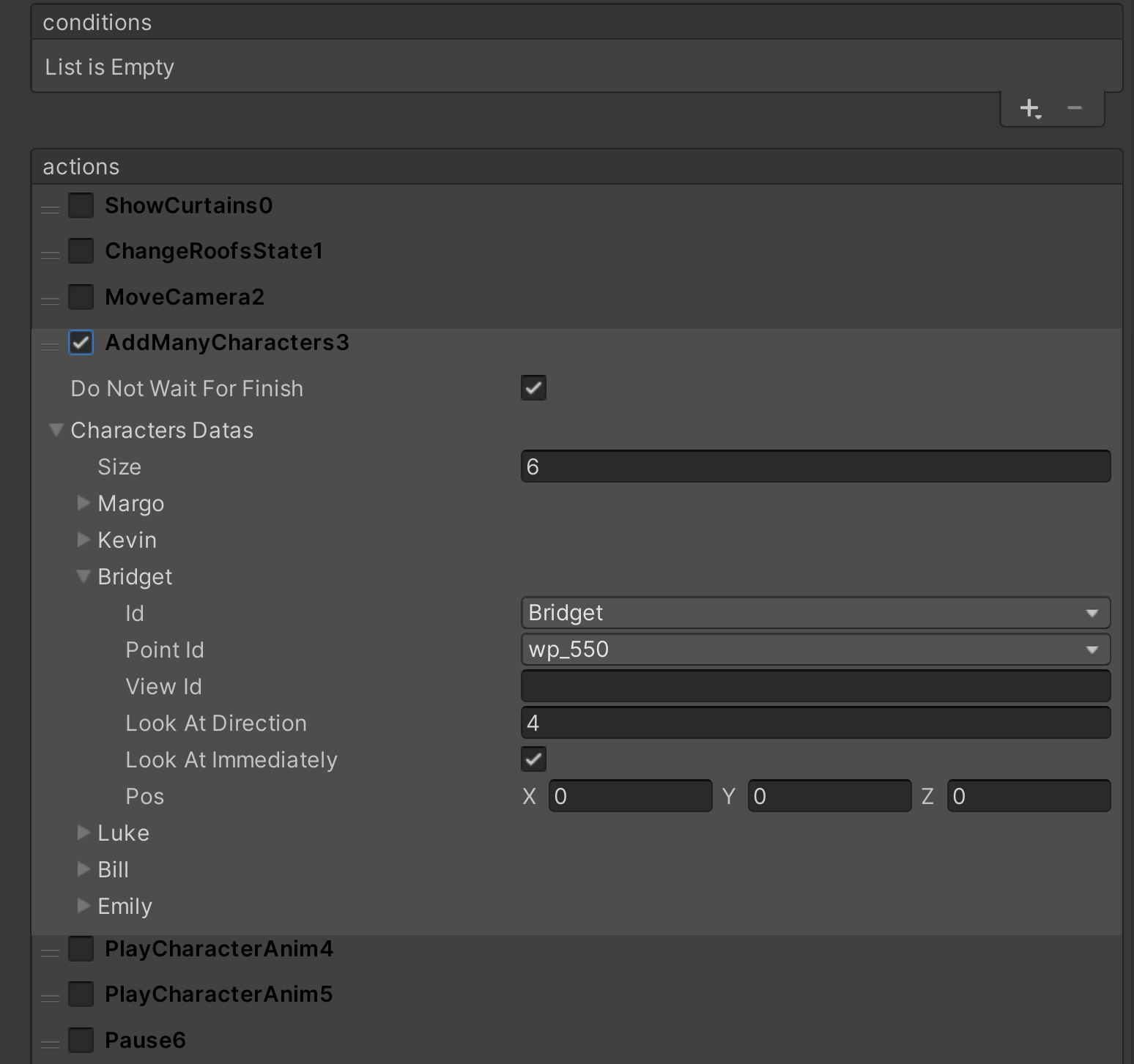The image size is (1134, 1064).
Task: Open the Id dropdown showing Bridget
Action: 815,613
